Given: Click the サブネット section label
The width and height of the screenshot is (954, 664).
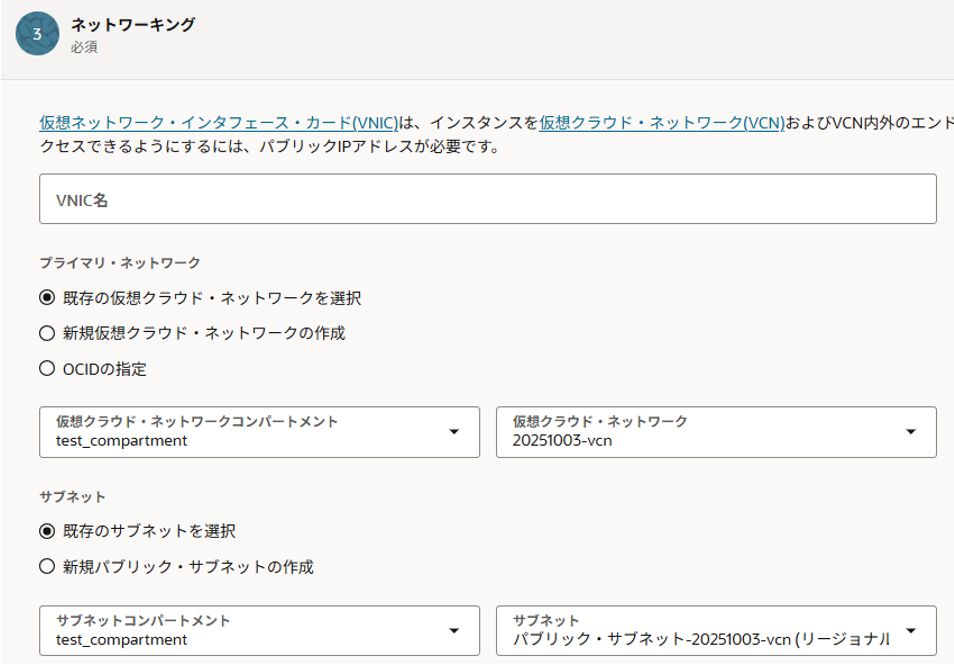Looking at the screenshot, I should click(x=72, y=496).
